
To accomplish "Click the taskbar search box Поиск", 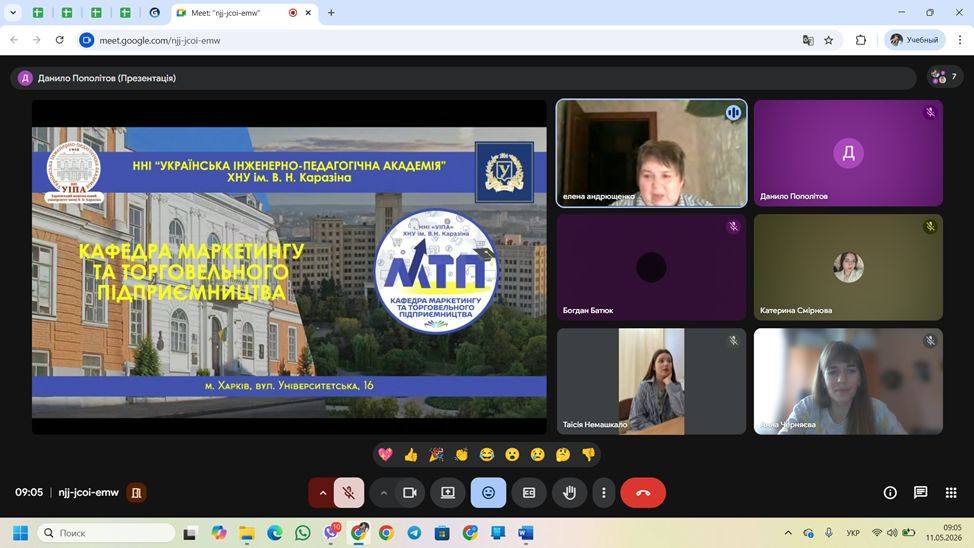I will (x=106, y=533).
